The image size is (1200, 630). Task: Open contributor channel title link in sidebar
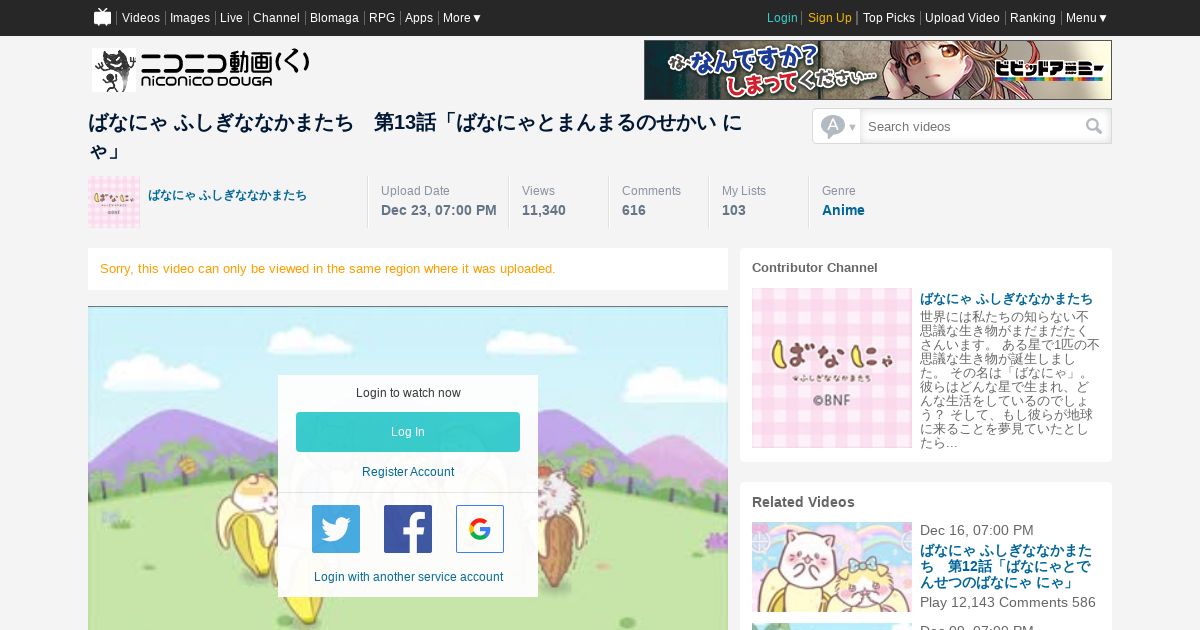[1006, 298]
